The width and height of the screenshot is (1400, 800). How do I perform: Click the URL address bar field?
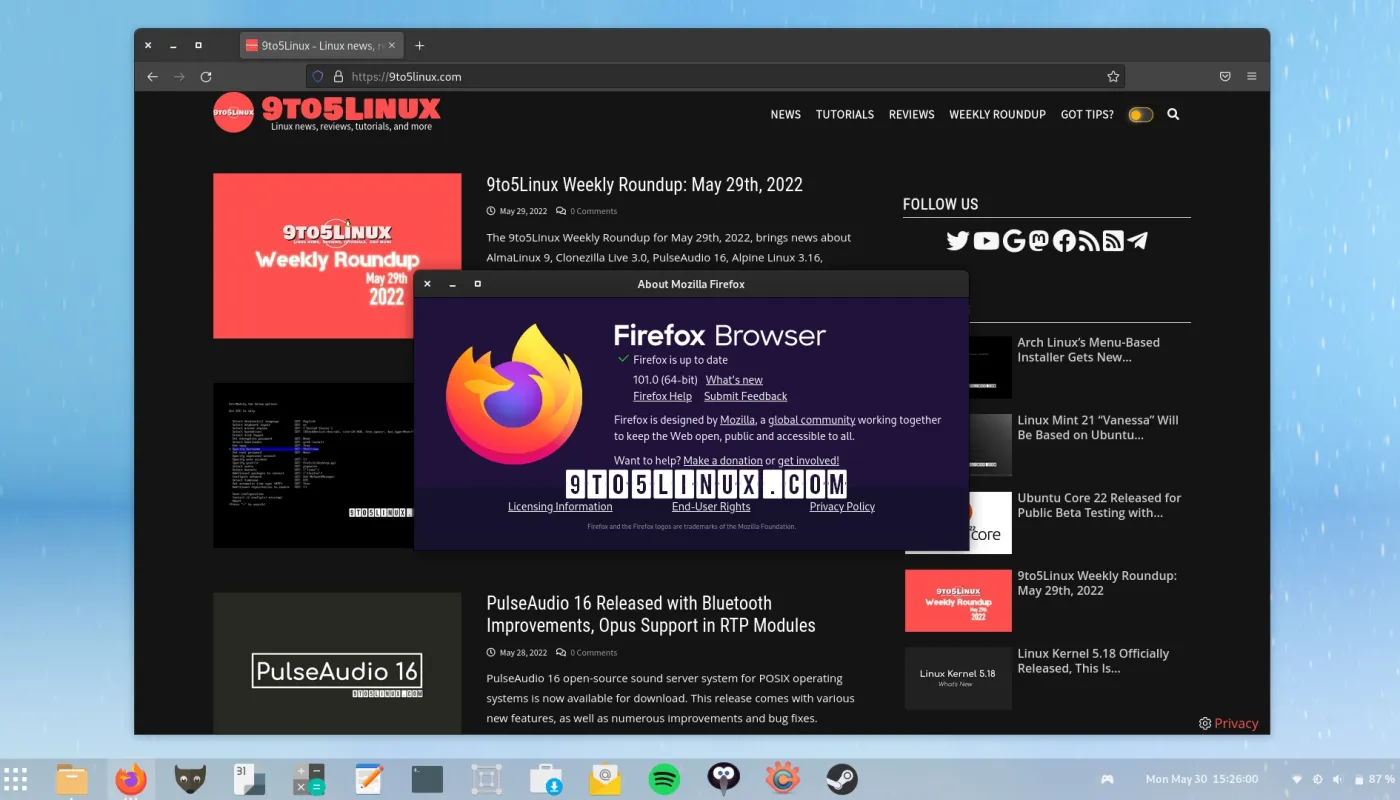tap(715, 76)
